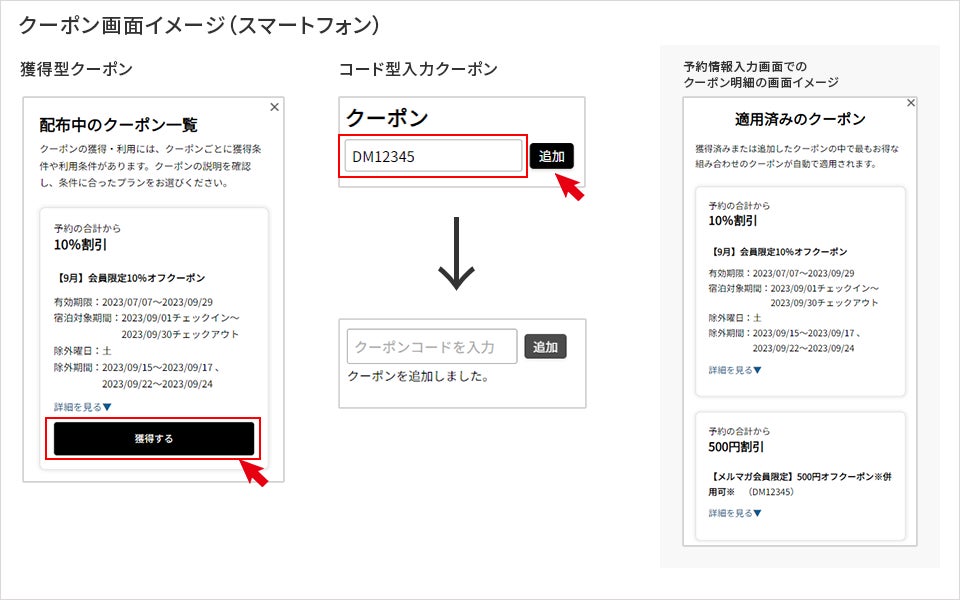Viewport: 960px width, 600px height.
Task: Close the 適用済みのクーポン dialog
Action: click(911, 103)
